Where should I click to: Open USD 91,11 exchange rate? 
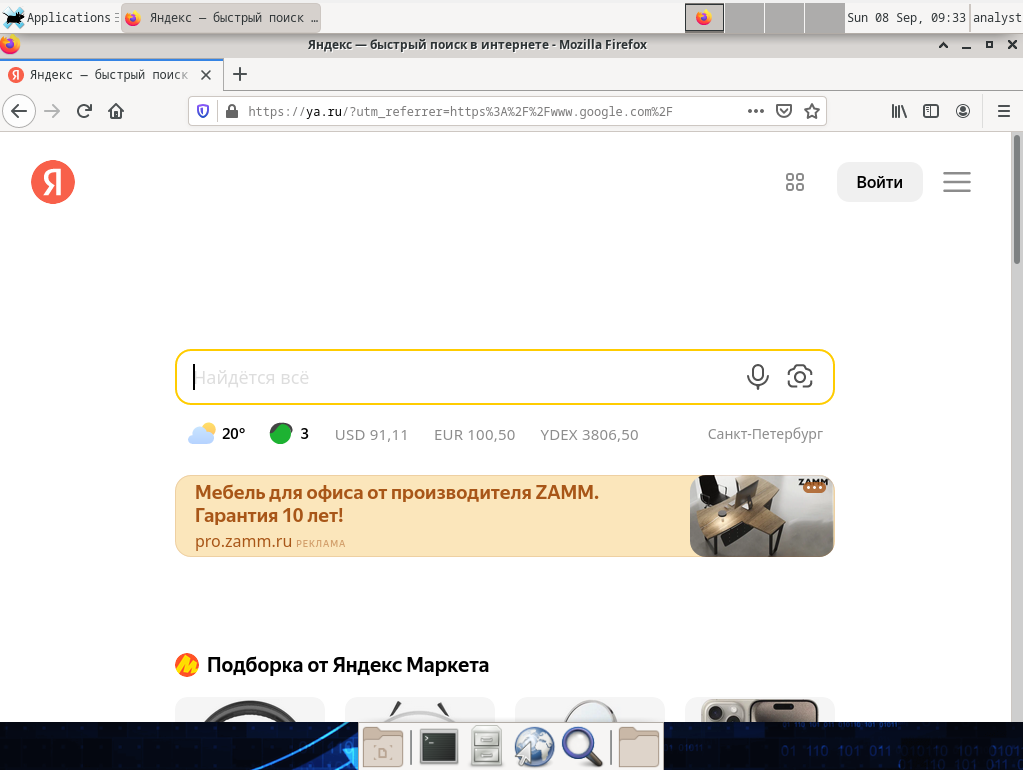point(371,435)
